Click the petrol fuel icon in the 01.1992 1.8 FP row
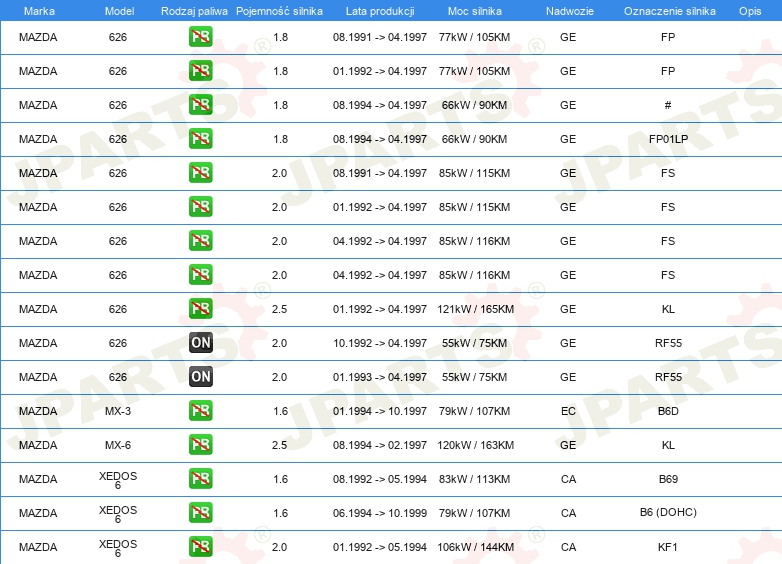The image size is (782, 564). [x=200, y=70]
